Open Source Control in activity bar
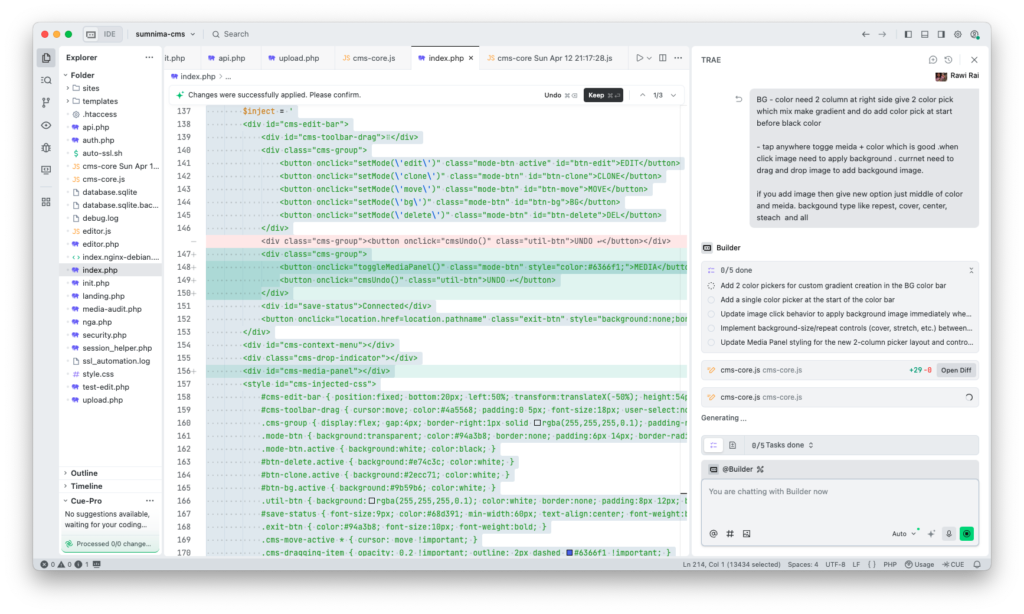 coord(46,102)
